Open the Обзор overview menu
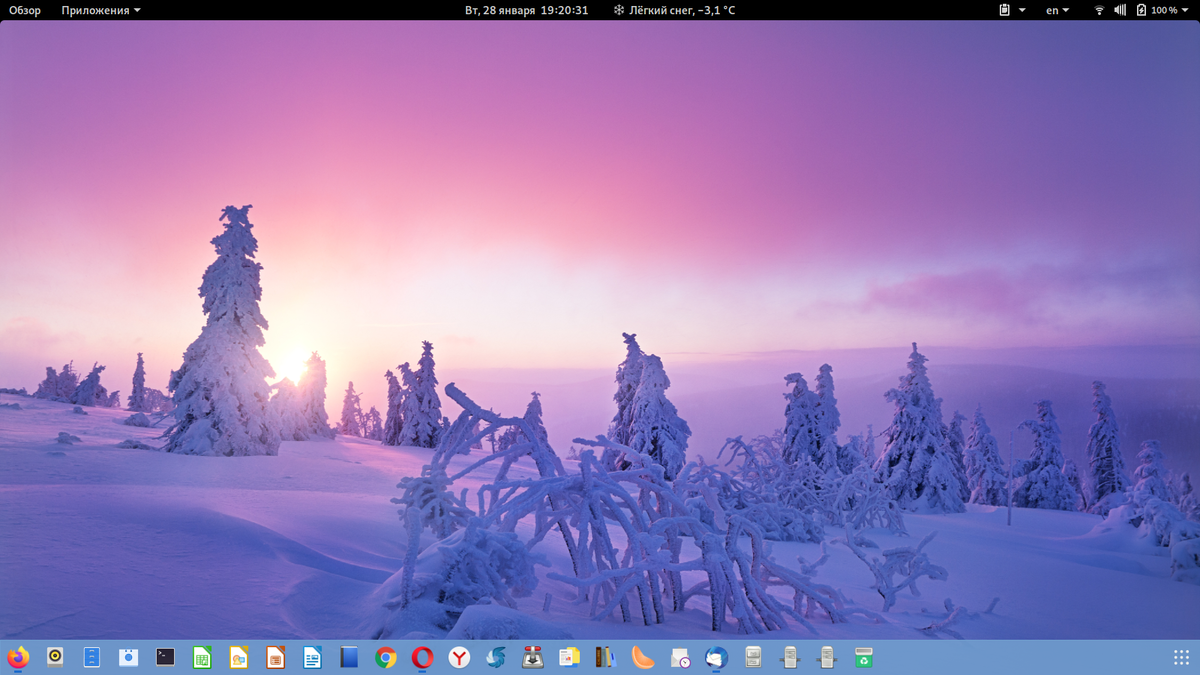Viewport: 1200px width, 675px height. point(24,10)
